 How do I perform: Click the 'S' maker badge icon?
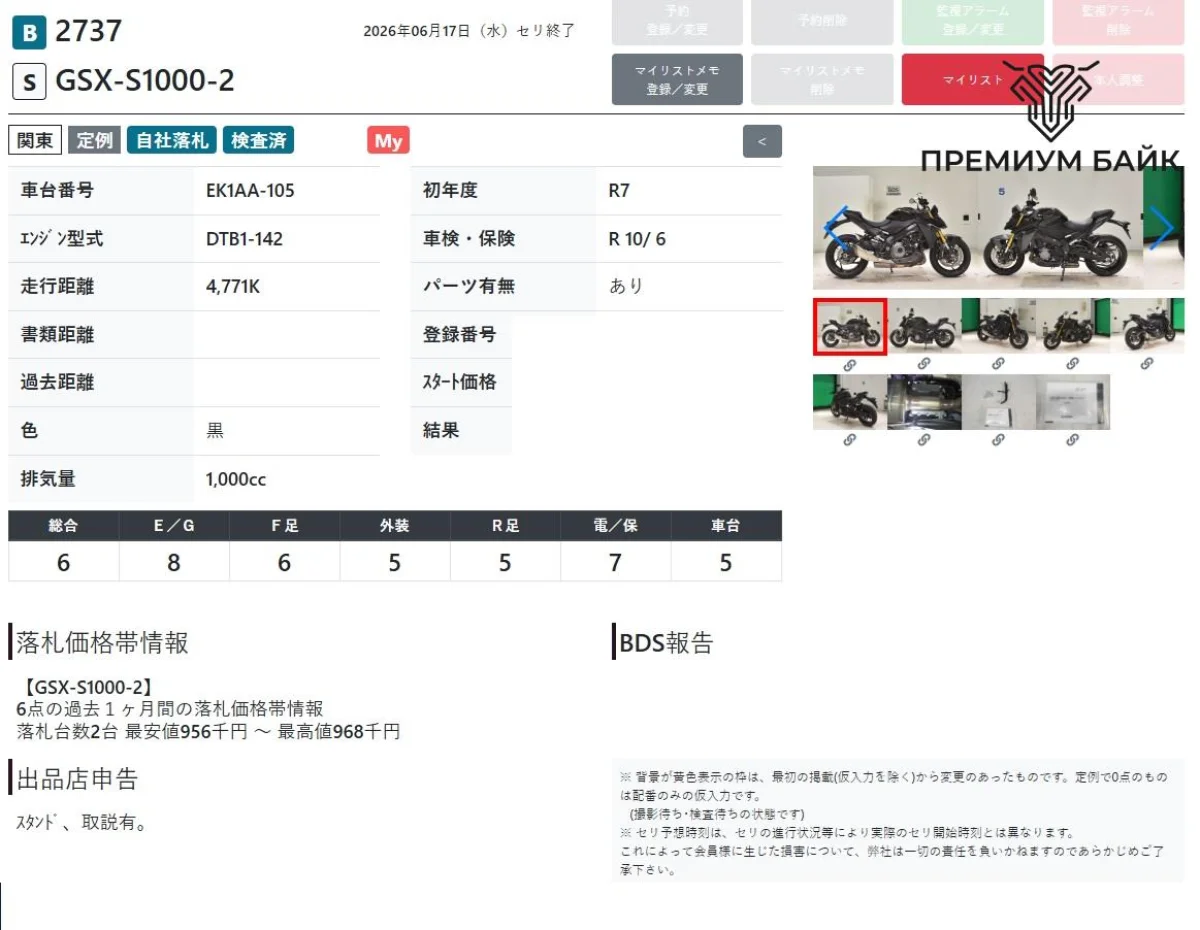(29, 82)
